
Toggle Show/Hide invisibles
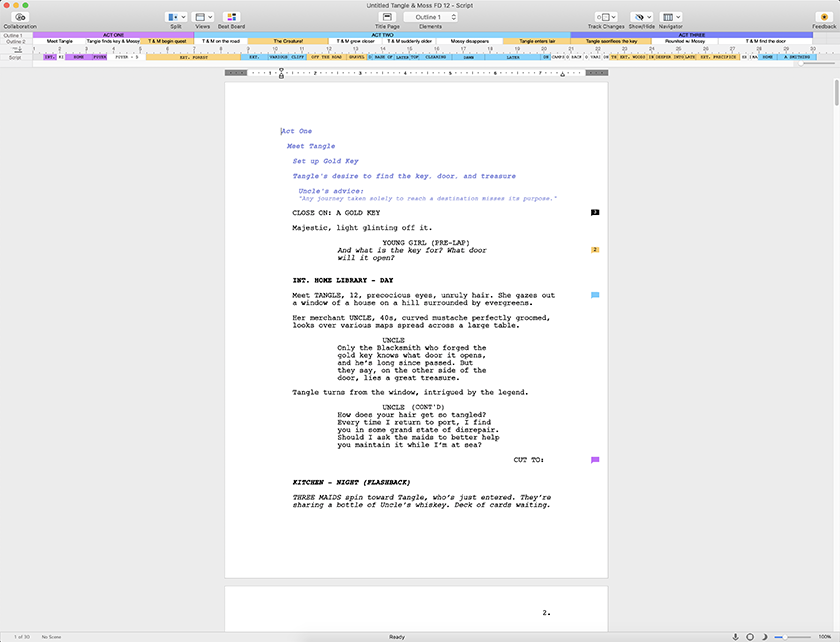point(641,17)
